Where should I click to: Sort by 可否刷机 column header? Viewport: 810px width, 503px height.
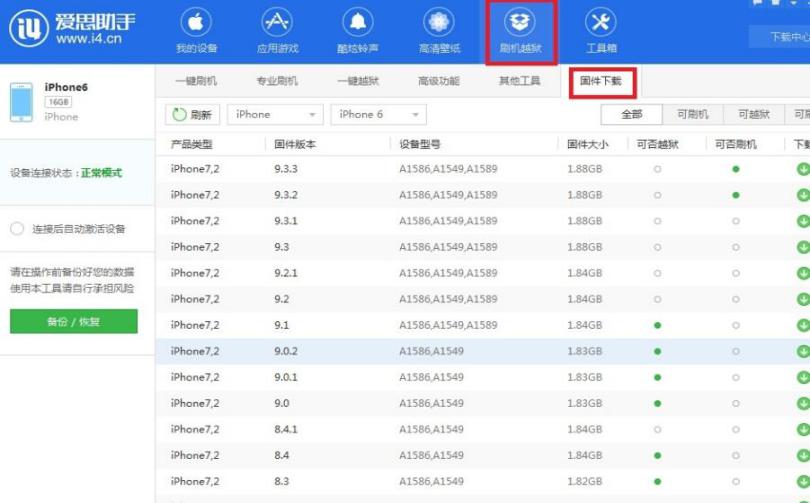[x=736, y=145]
